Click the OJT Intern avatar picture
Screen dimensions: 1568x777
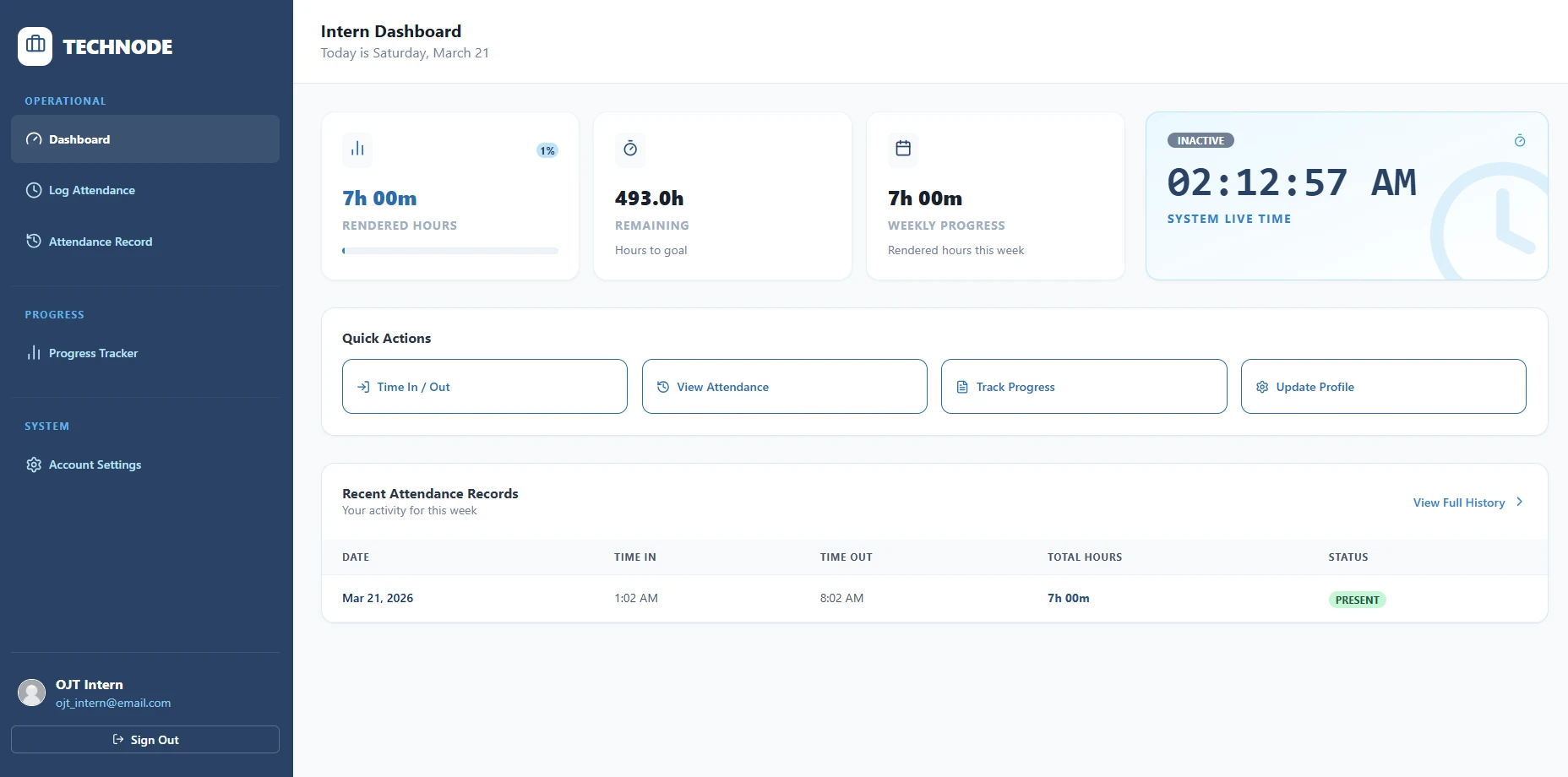(x=32, y=693)
